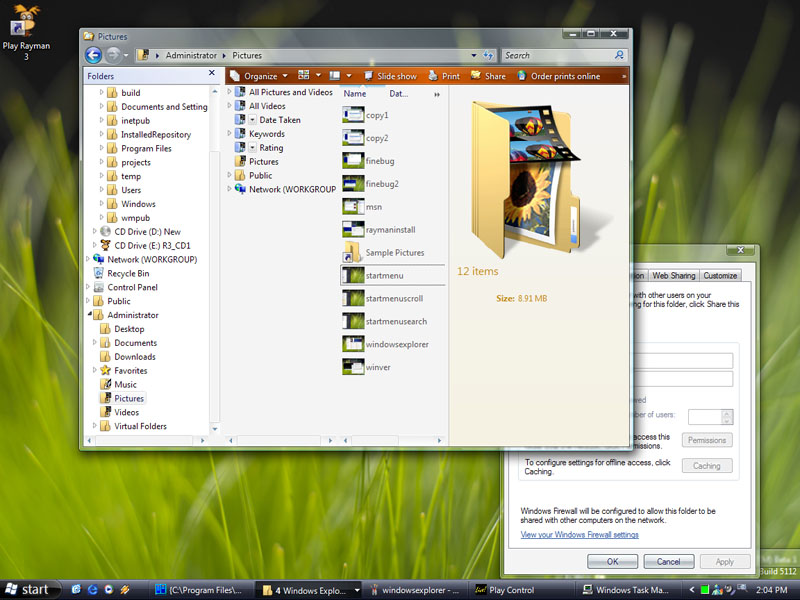Open Control Panel from folder tree
This screenshot has width=800, height=600.
click(132, 287)
